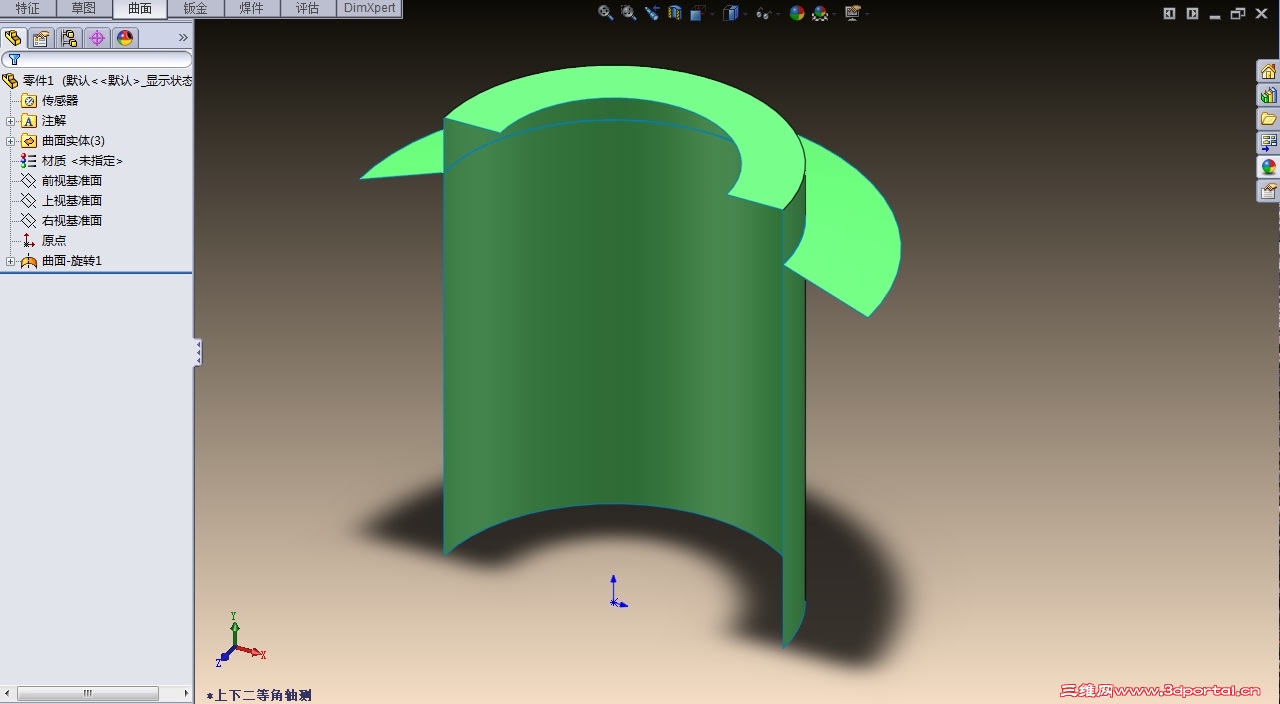Screen dimensions: 1280x704
Task: Click the tree horizontal scrollbar thumb
Action: [87, 693]
